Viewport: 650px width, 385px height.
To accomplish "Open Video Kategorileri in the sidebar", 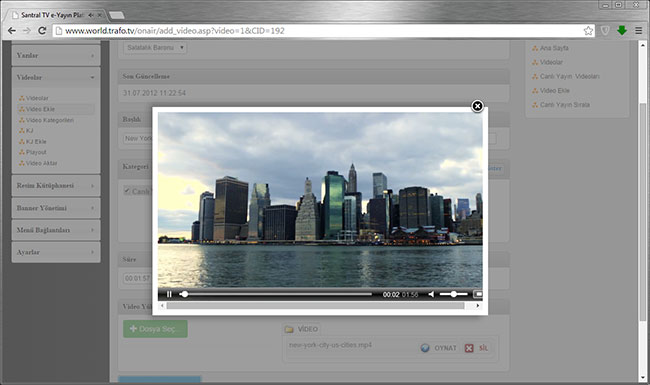I will coord(50,120).
